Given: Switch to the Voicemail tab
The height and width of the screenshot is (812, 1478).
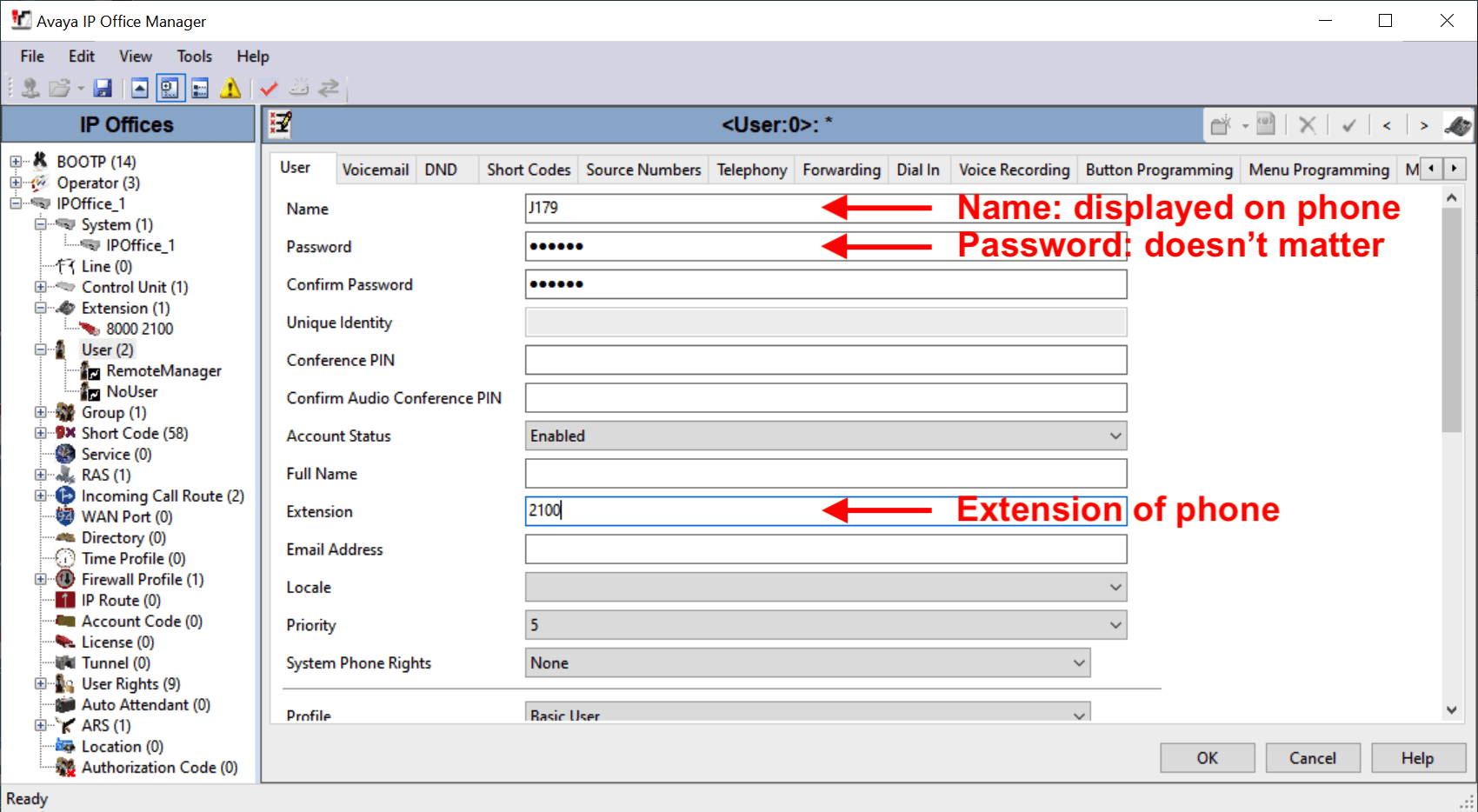Looking at the screenshot, I should click(376, 170).
